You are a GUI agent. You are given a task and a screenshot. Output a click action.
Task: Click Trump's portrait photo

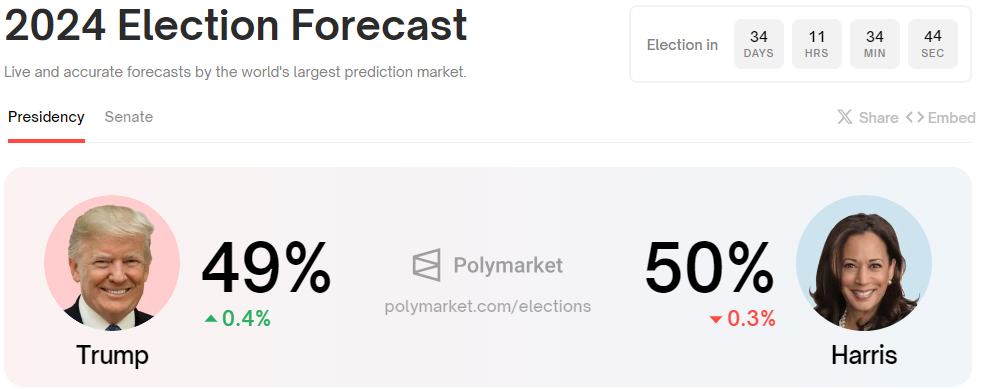click(x=112, y=263)
